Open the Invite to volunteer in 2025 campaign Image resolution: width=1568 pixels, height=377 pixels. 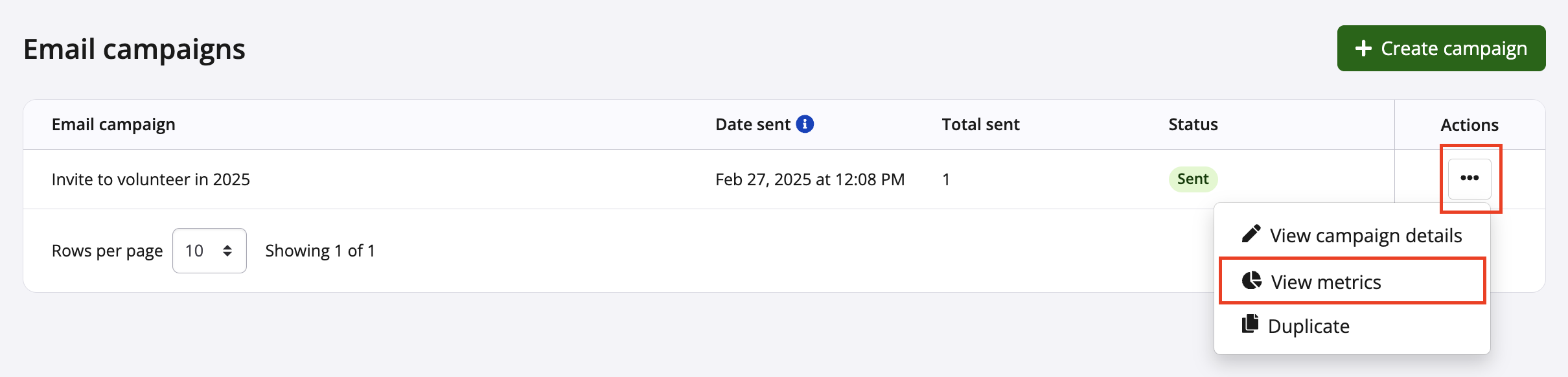[x=150, y=179]
